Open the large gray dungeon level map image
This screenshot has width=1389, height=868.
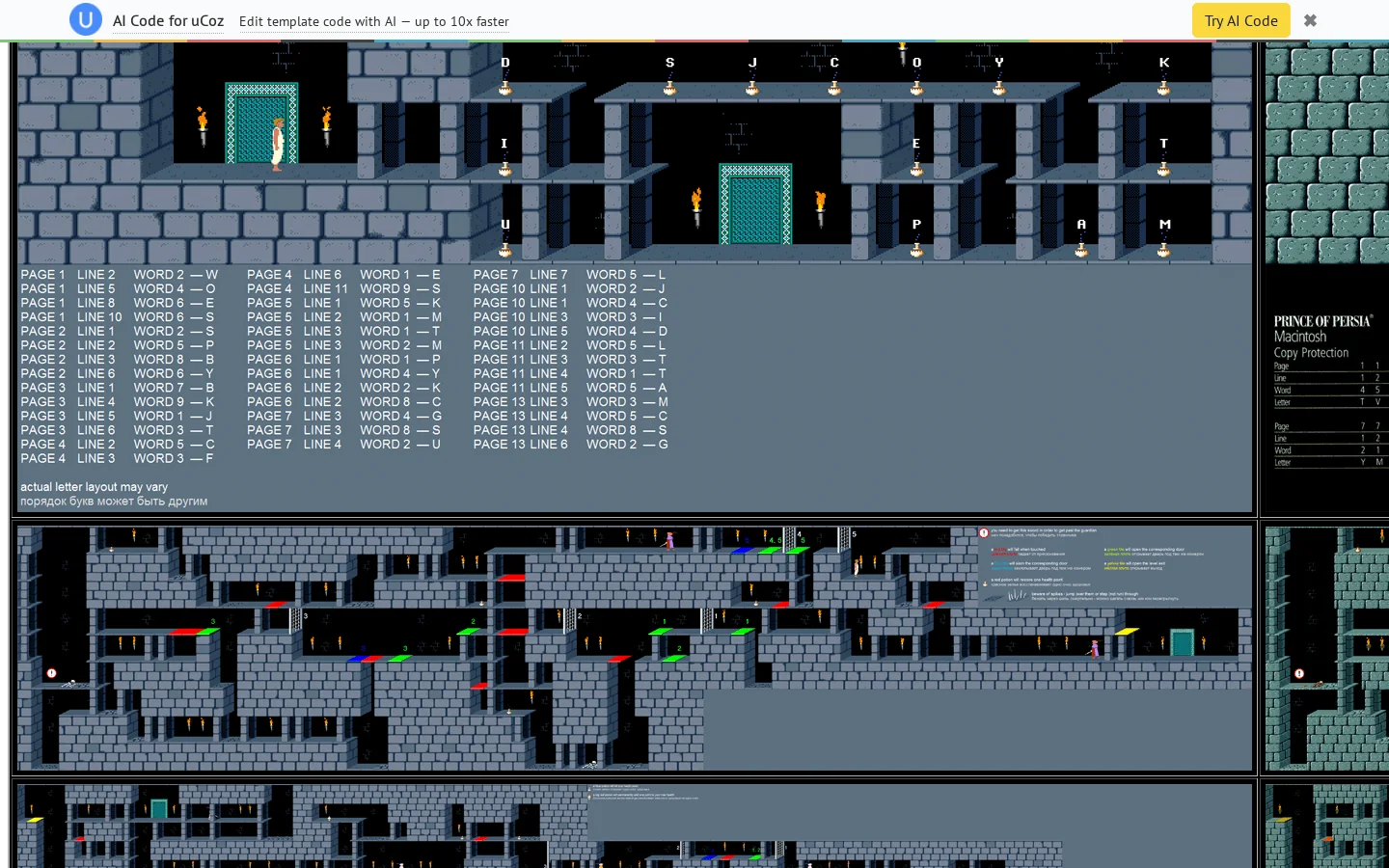pos(635,648)
